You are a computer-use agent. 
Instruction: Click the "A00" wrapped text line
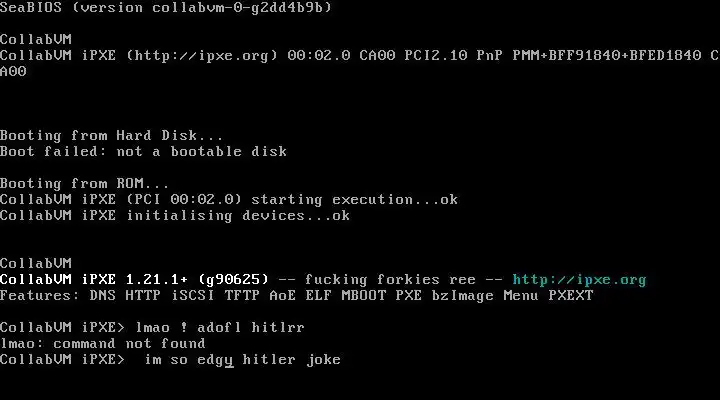[13, 72]
